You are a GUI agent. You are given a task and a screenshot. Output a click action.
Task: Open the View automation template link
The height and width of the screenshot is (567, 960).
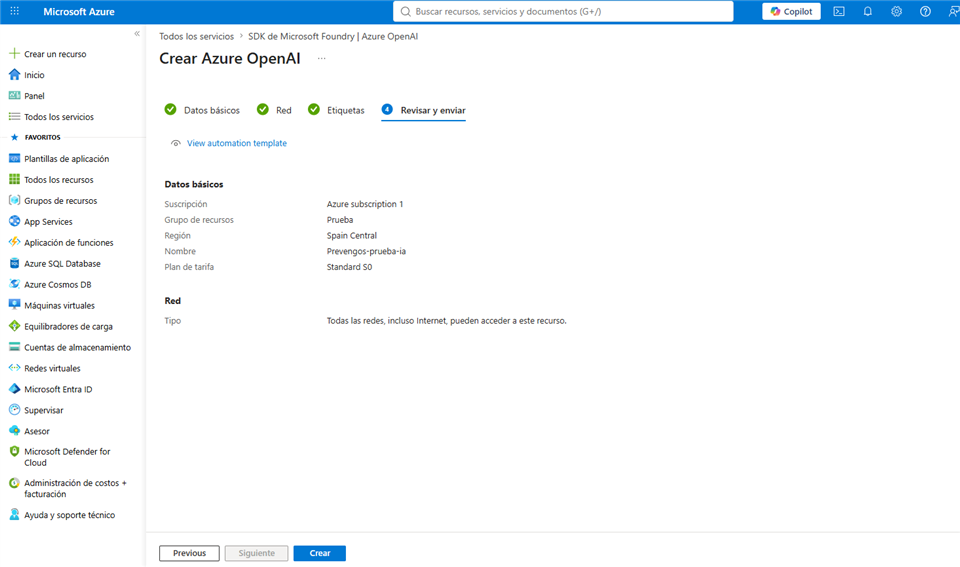tap(236, 143)
